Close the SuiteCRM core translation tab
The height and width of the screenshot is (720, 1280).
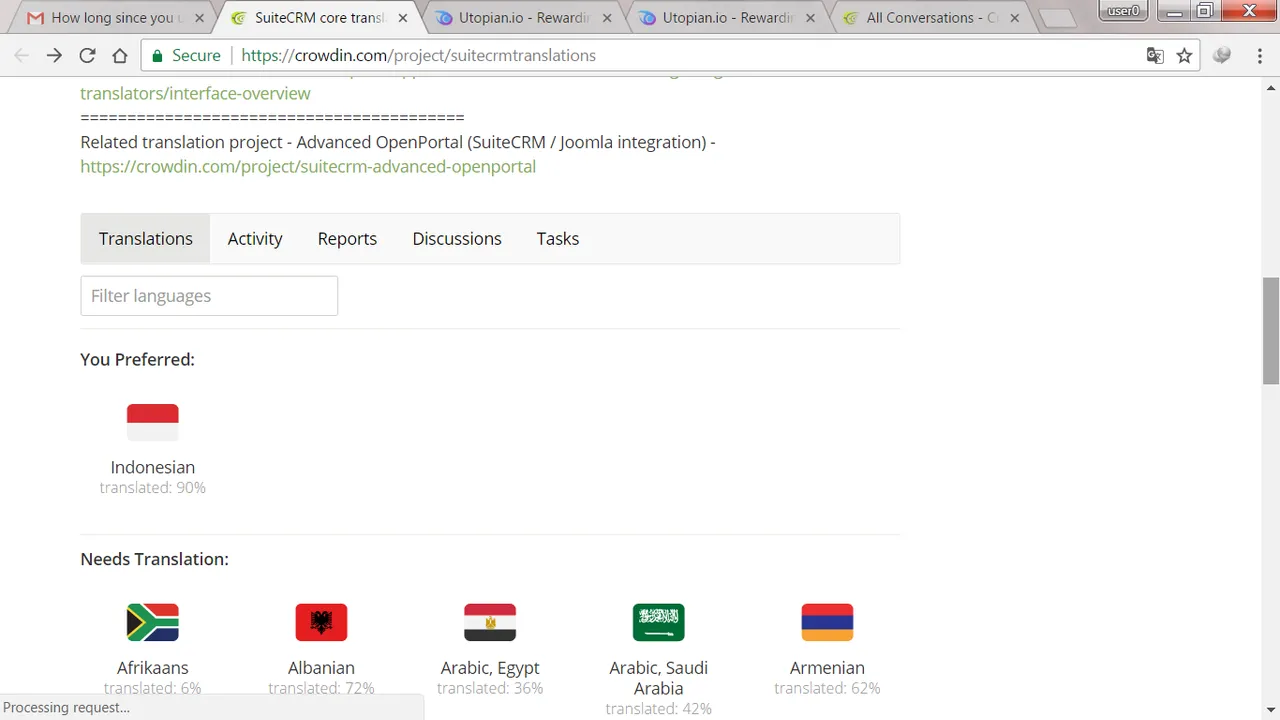pos(402,18)
